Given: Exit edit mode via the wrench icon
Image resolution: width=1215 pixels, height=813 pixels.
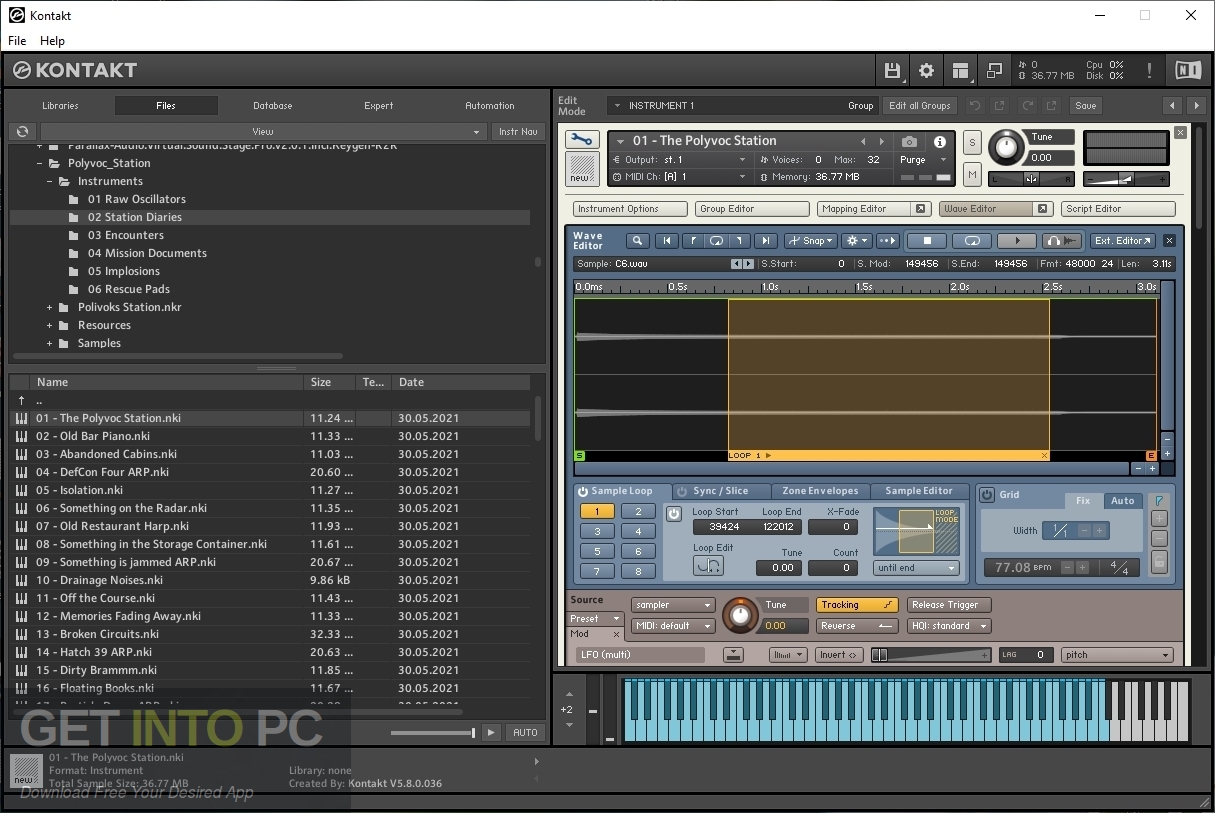Looking at the screenshot, I should point(582,140).
